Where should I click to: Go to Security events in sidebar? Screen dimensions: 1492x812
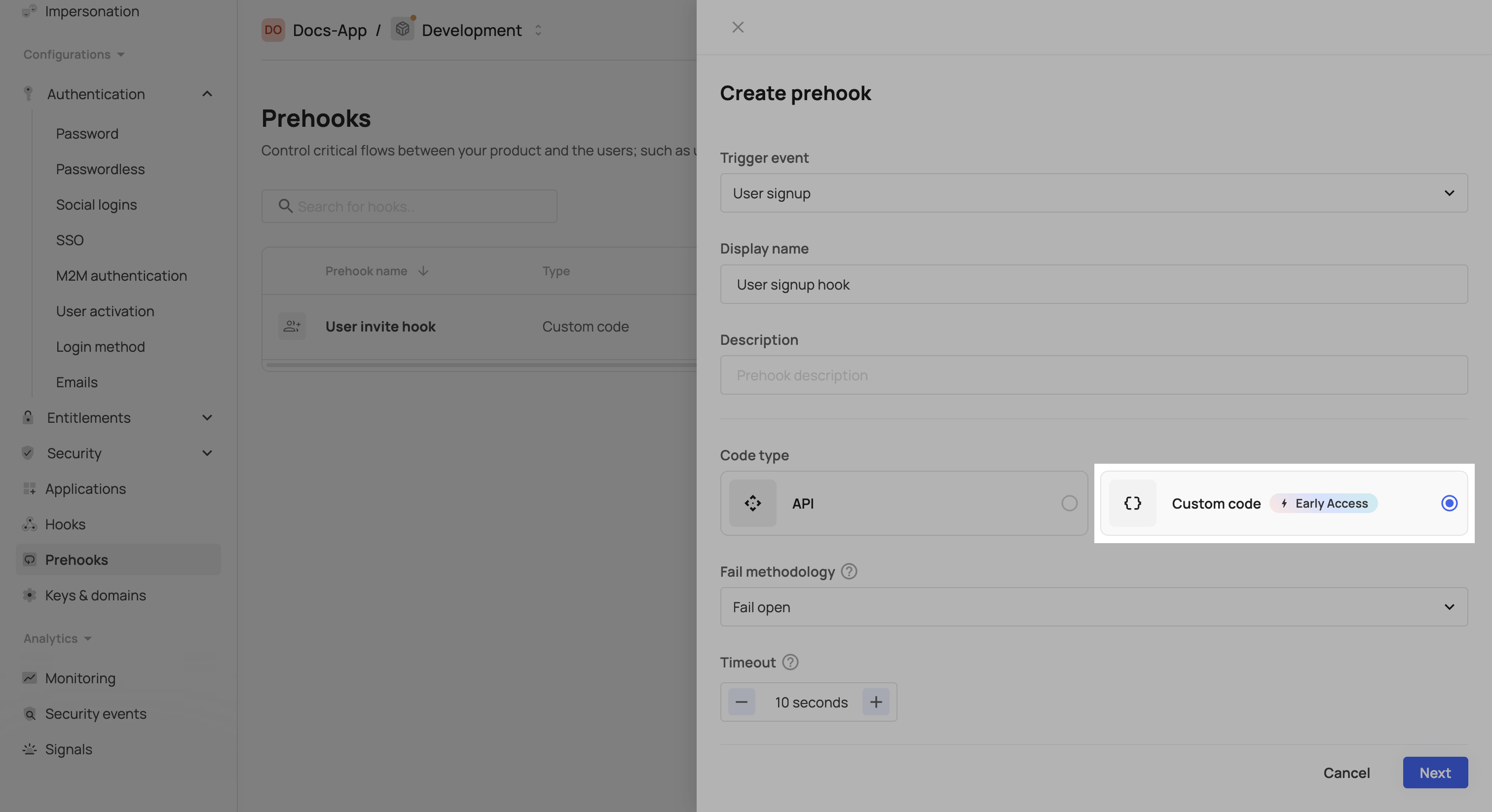(x=96, y=713)
